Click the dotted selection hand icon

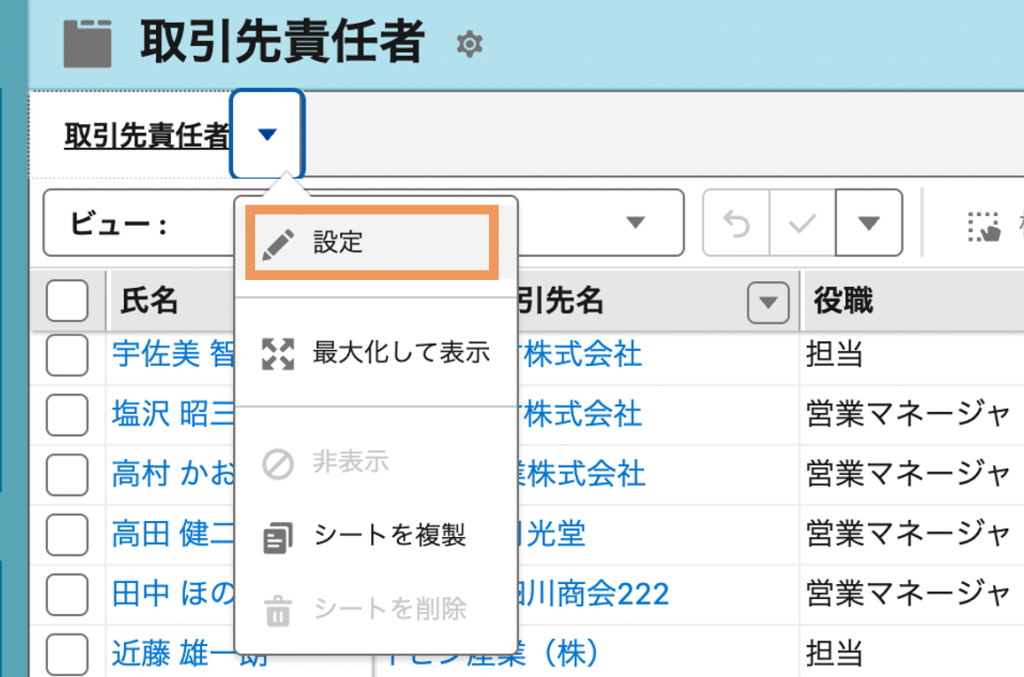click(x=984, y=227)
